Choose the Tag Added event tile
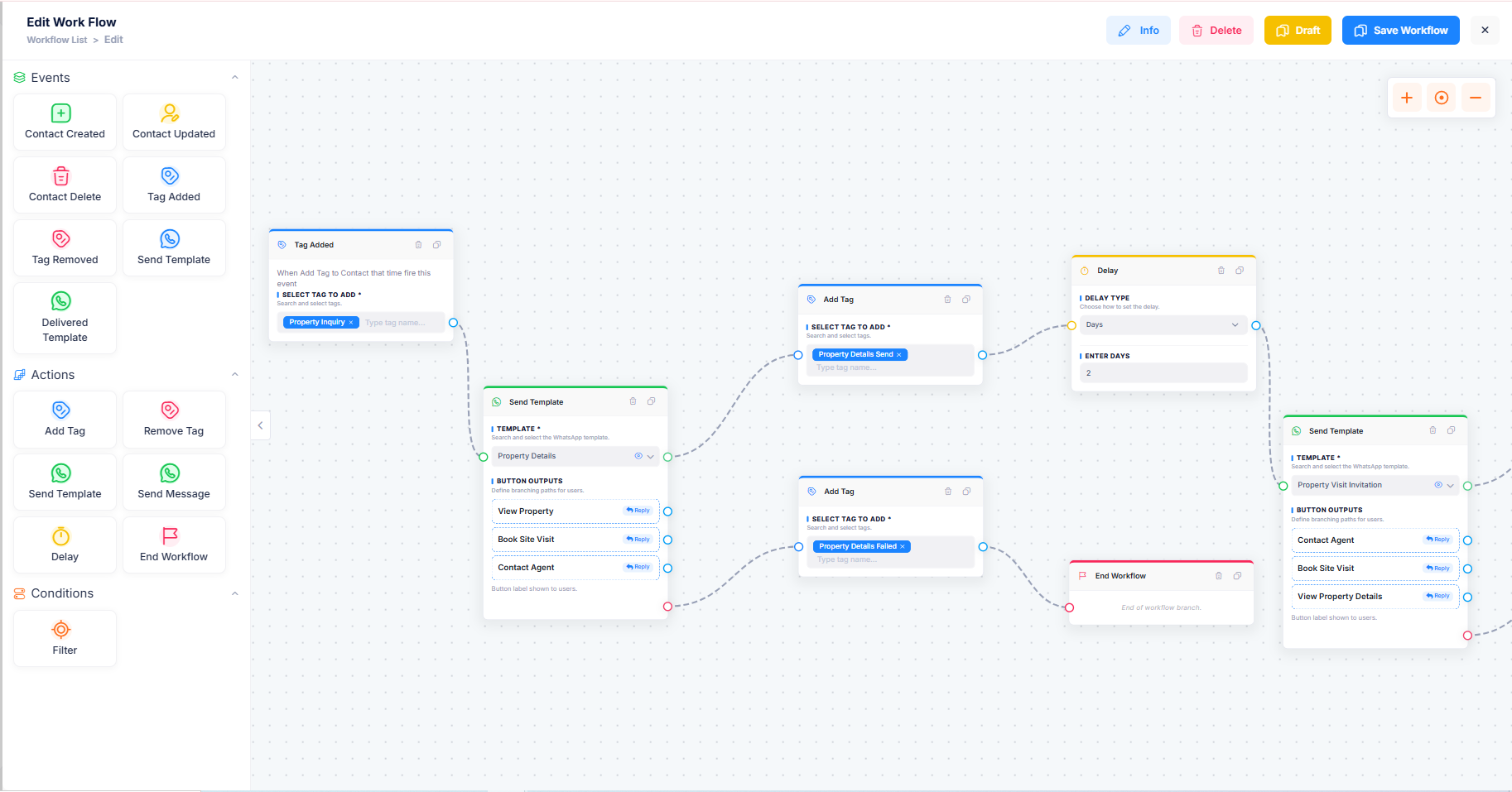The image size is (1512, 792). (x=174, y=185)
